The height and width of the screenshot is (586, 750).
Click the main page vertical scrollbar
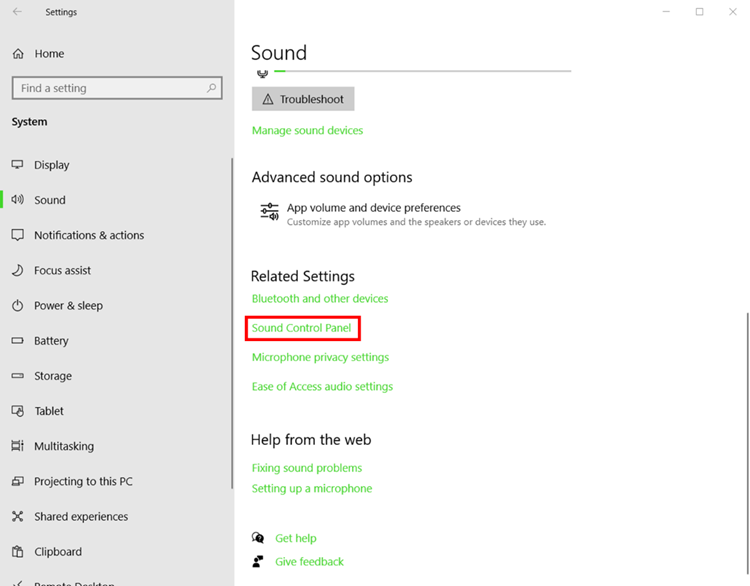tap(747, 443)
